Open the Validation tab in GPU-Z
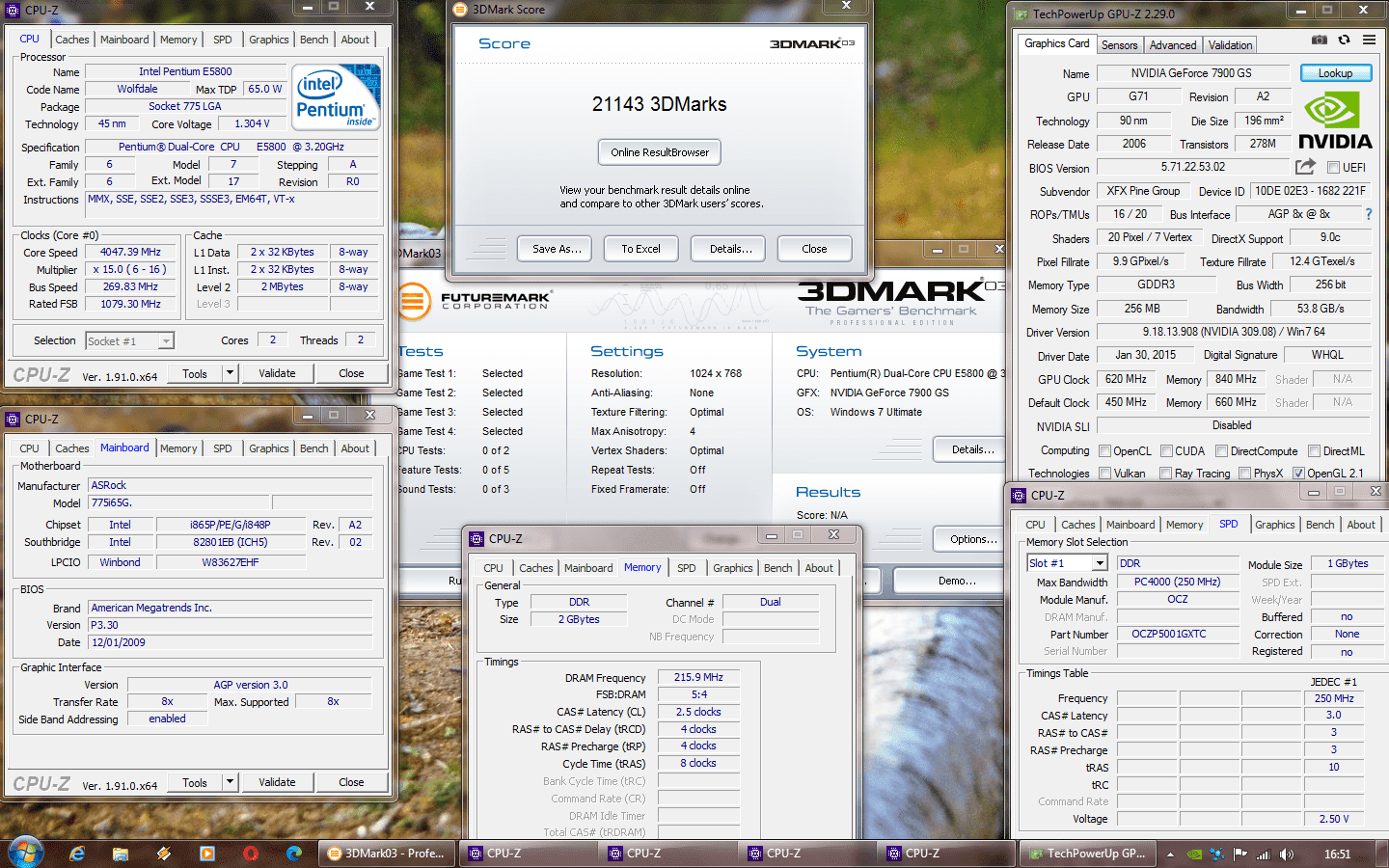Viewport: 1389px width, 868px height. (x=1230, y=45)
